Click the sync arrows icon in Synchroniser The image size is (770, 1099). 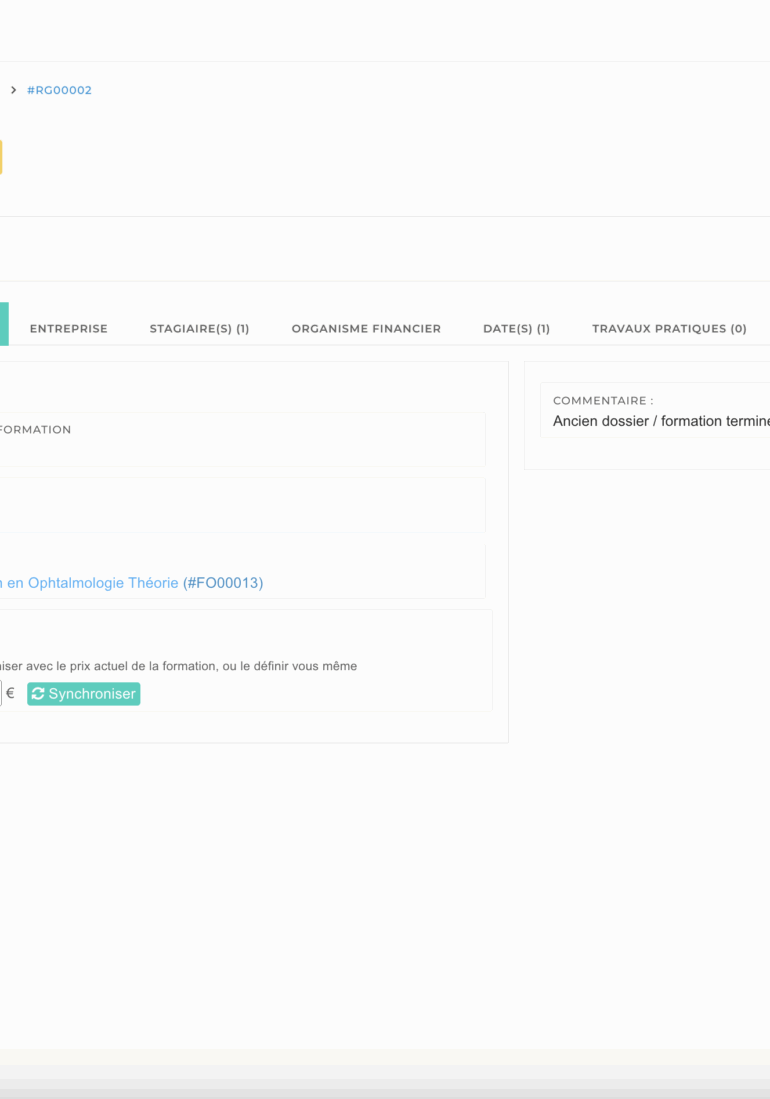38,694
